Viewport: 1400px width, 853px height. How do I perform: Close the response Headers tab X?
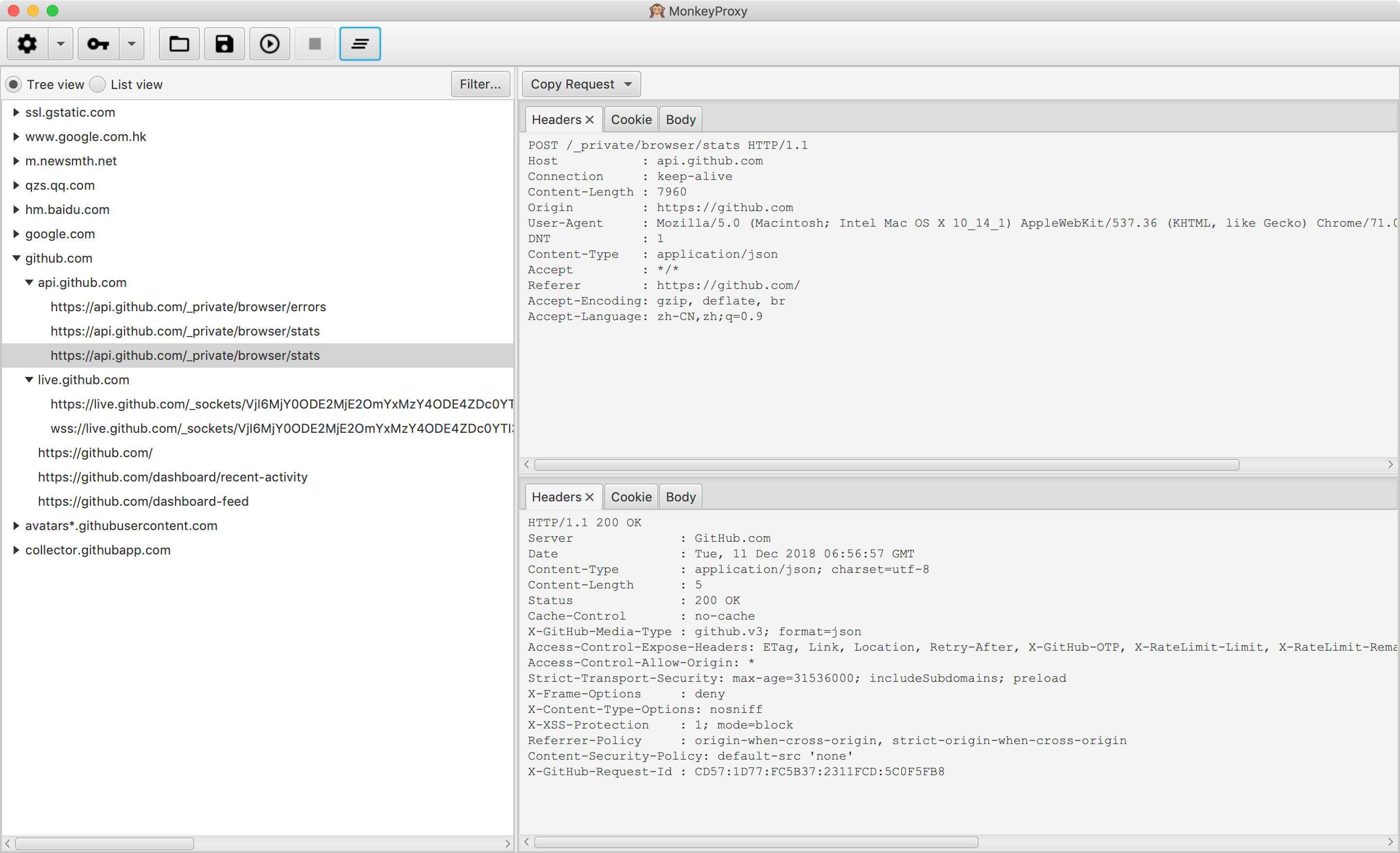point(590,497)
